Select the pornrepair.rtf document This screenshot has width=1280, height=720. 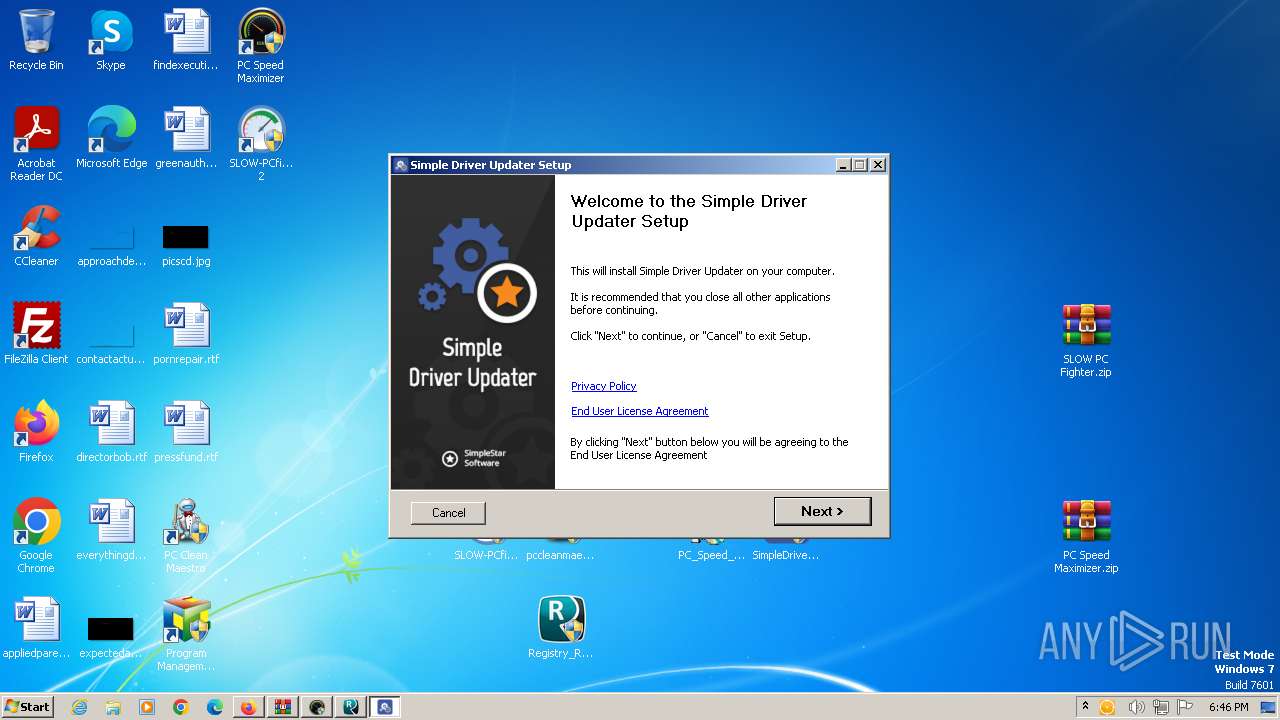pos(186,334)
